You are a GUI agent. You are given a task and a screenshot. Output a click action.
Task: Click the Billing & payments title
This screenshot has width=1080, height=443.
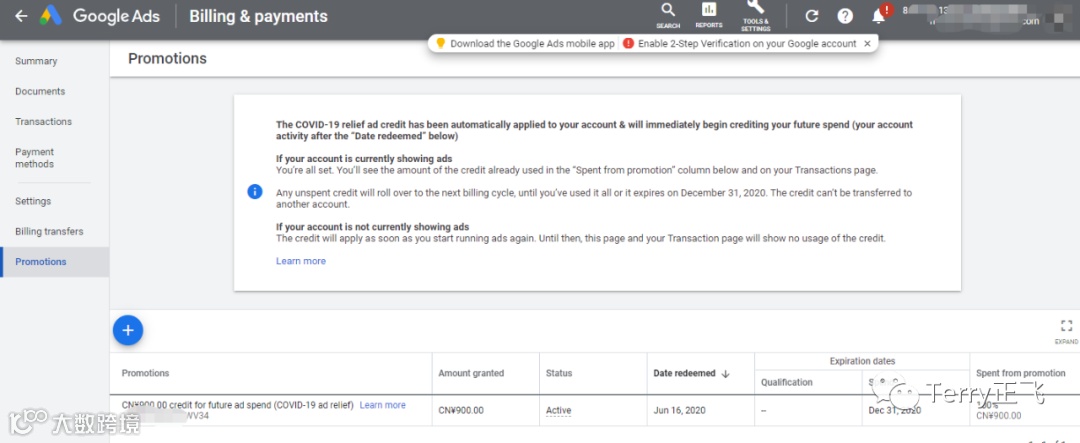pos(258,16)
